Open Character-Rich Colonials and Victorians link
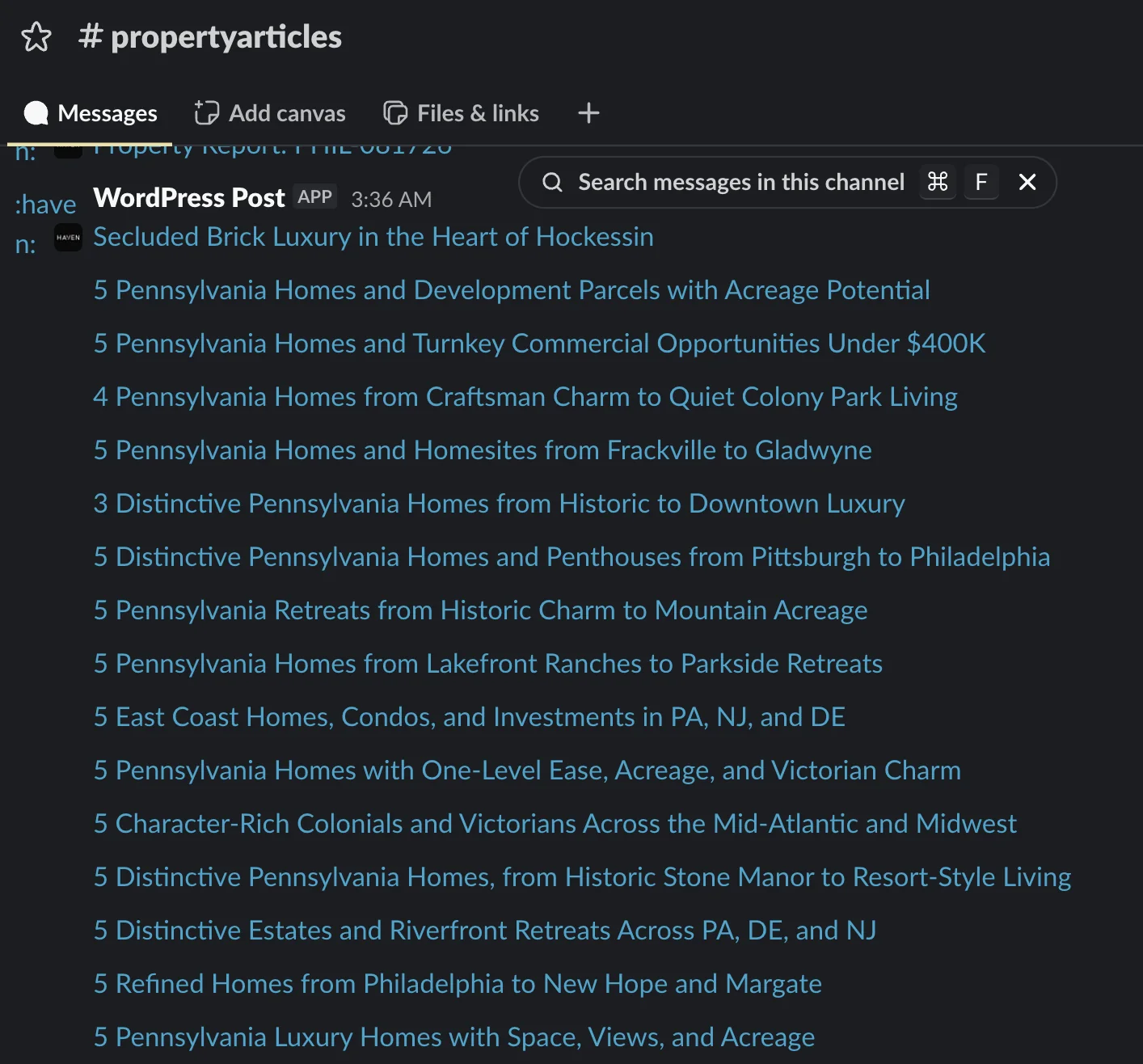Image resolution: width=1143 pixels, height=1064 pixels. [555, 824]
